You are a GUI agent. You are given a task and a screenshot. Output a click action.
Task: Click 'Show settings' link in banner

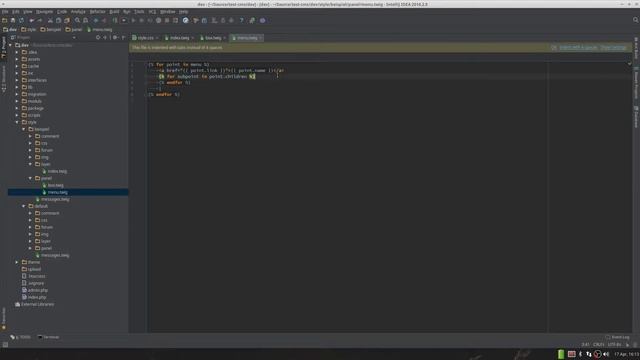613,48
